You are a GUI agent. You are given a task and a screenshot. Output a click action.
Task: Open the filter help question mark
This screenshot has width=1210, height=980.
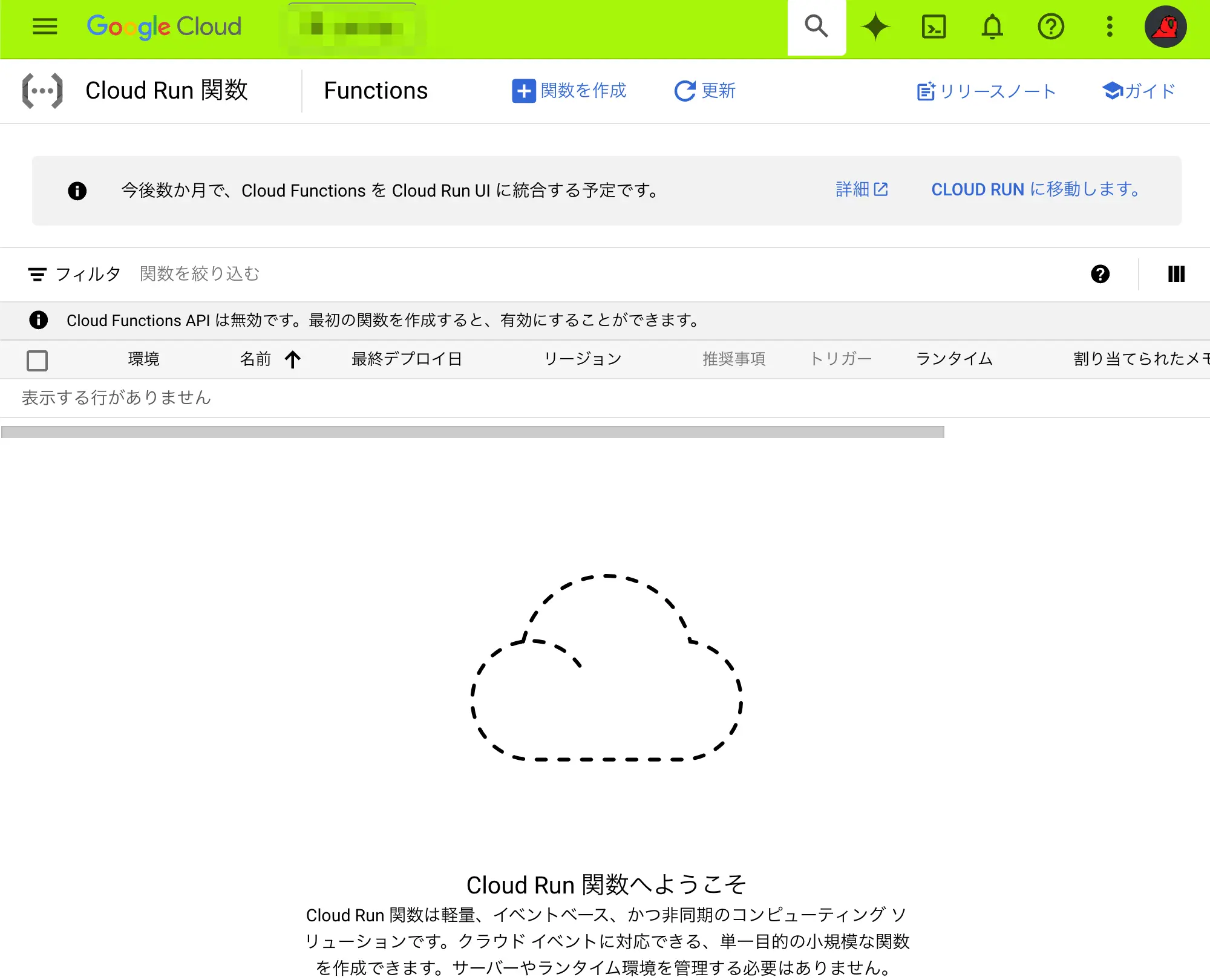coord(1101,274)
